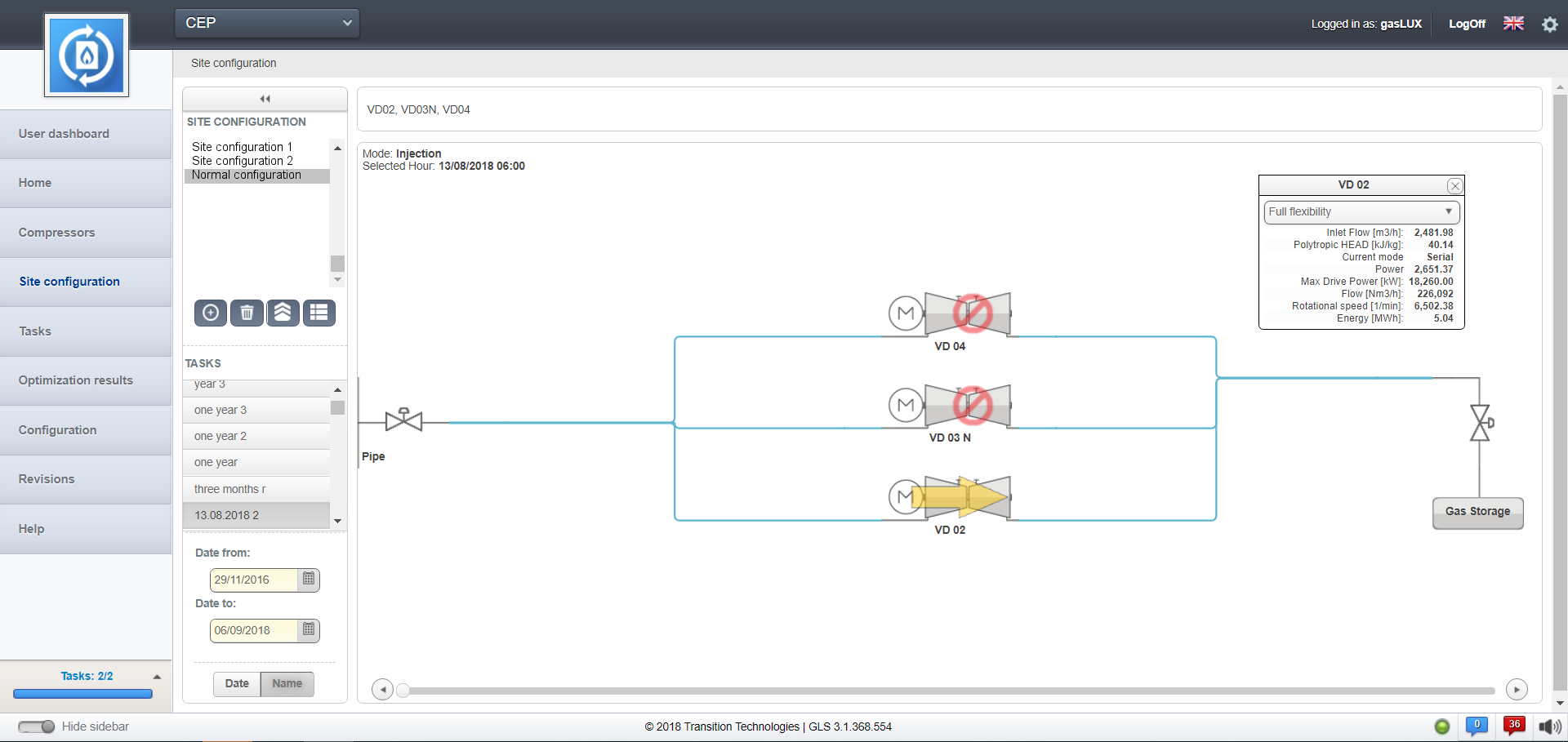Click the timeline slider handle
The width and height of the screenshot is (1568, 742).
(403, 691)
